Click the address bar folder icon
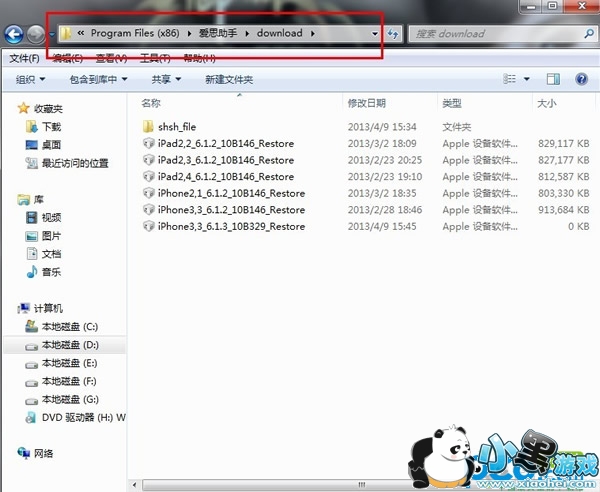Screen dimensions: 600x492 pos(66,34)
